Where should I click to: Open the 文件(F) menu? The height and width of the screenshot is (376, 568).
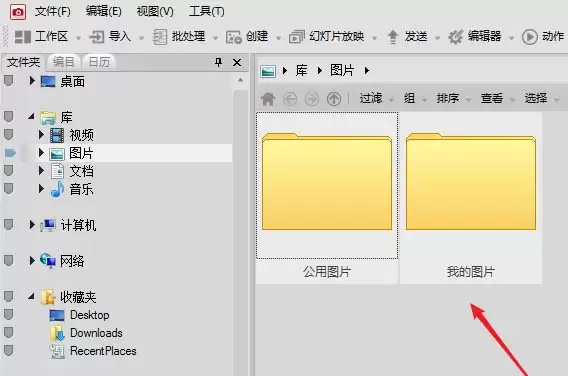click(x=53, y=12)
